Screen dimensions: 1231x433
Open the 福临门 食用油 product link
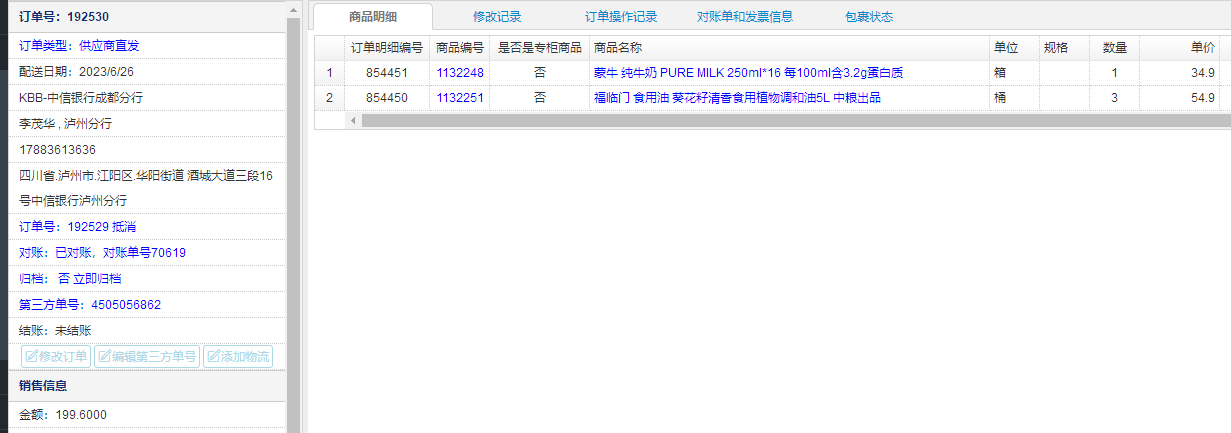[x=737, y=98]
